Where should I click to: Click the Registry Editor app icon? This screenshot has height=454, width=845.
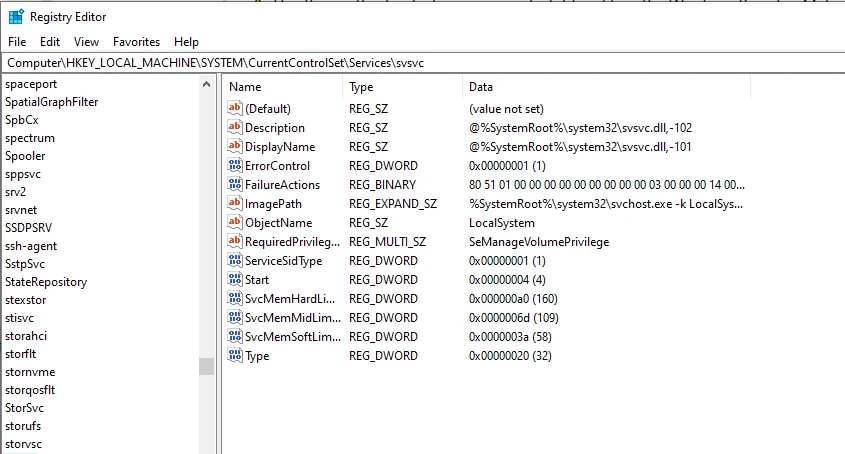pos(16,17)
